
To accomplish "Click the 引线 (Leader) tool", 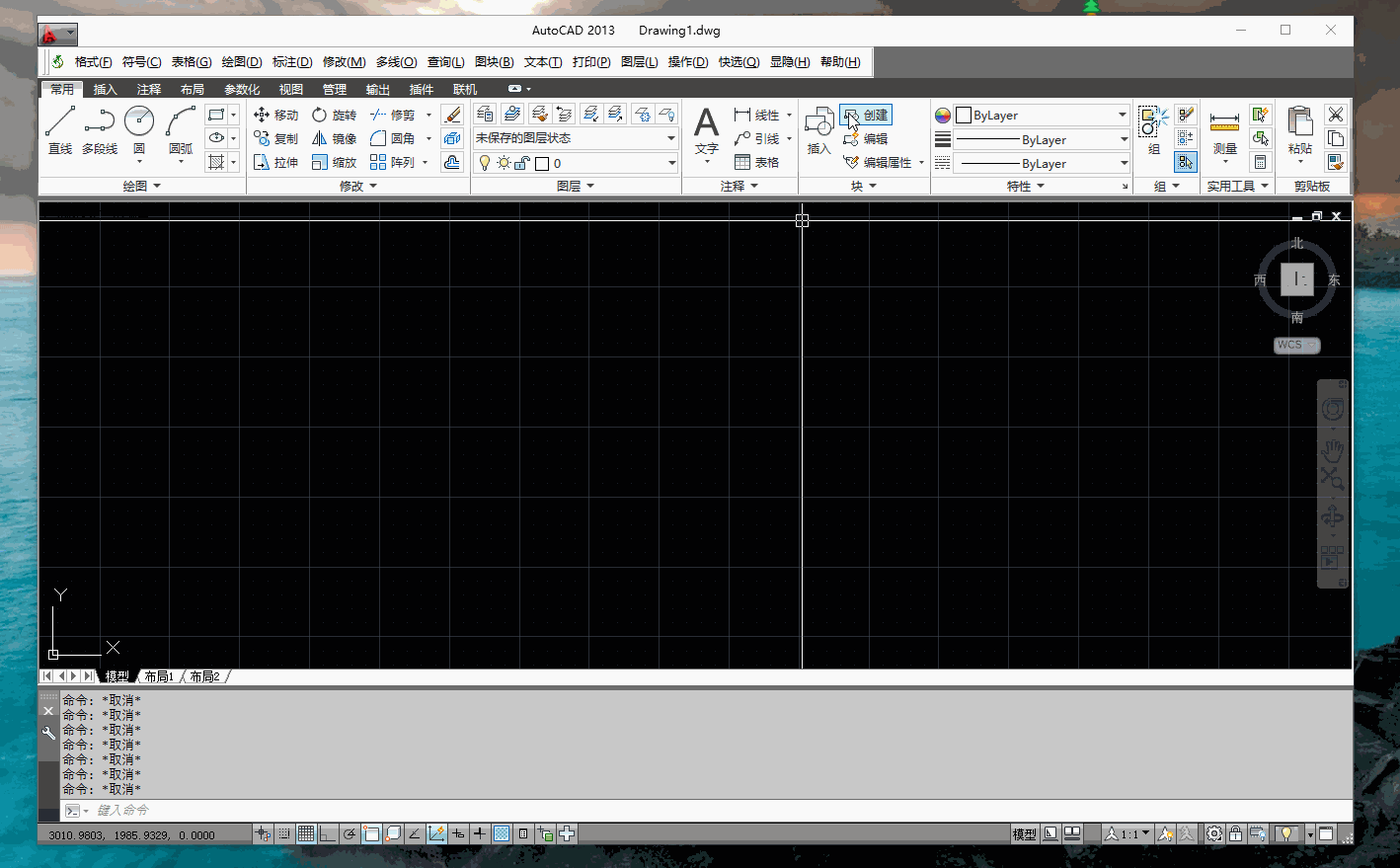I will click(757, 138).
